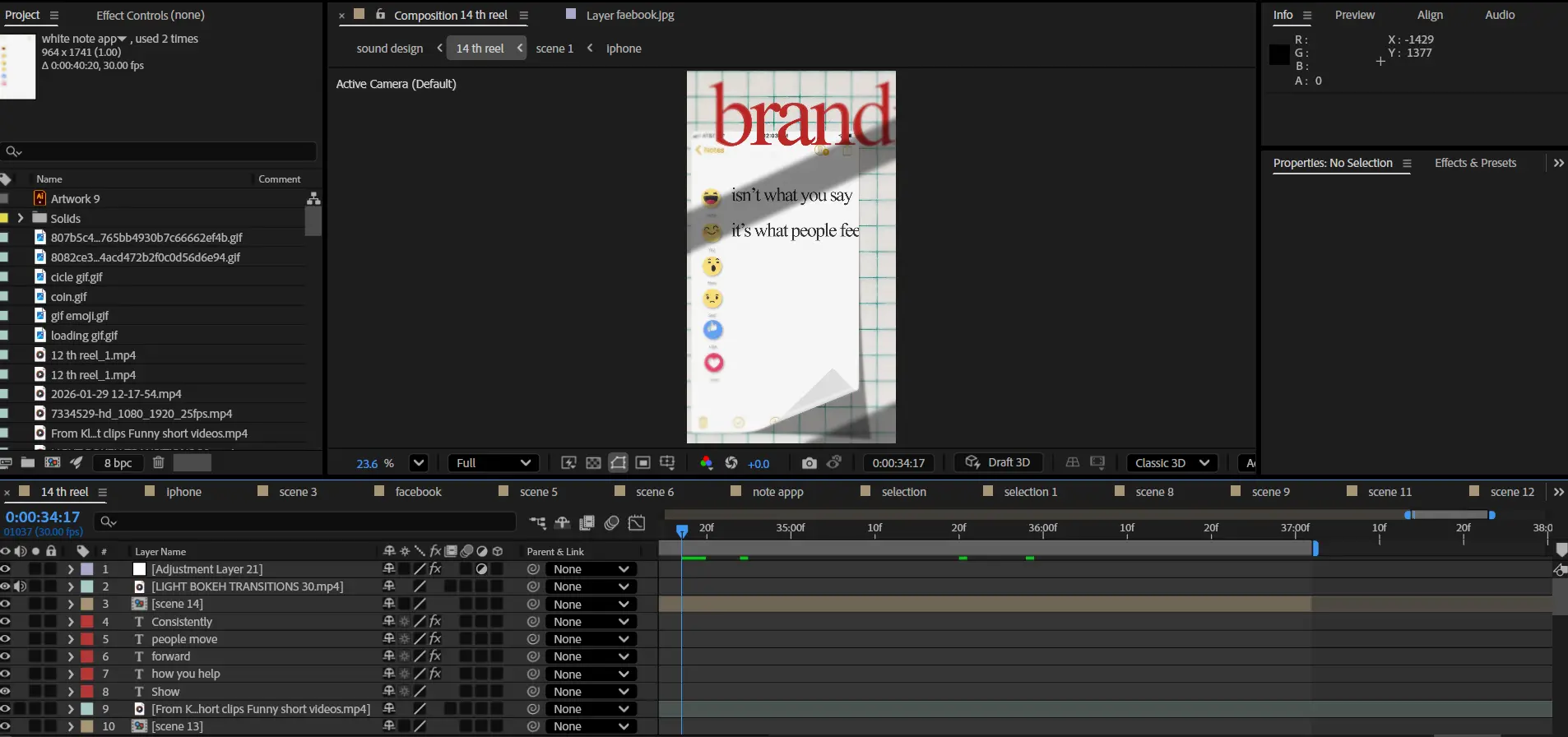This screenshot has width=1568, height=737.
Task: Create a new folder in Project panel
Action: click(x=27, y=463)
